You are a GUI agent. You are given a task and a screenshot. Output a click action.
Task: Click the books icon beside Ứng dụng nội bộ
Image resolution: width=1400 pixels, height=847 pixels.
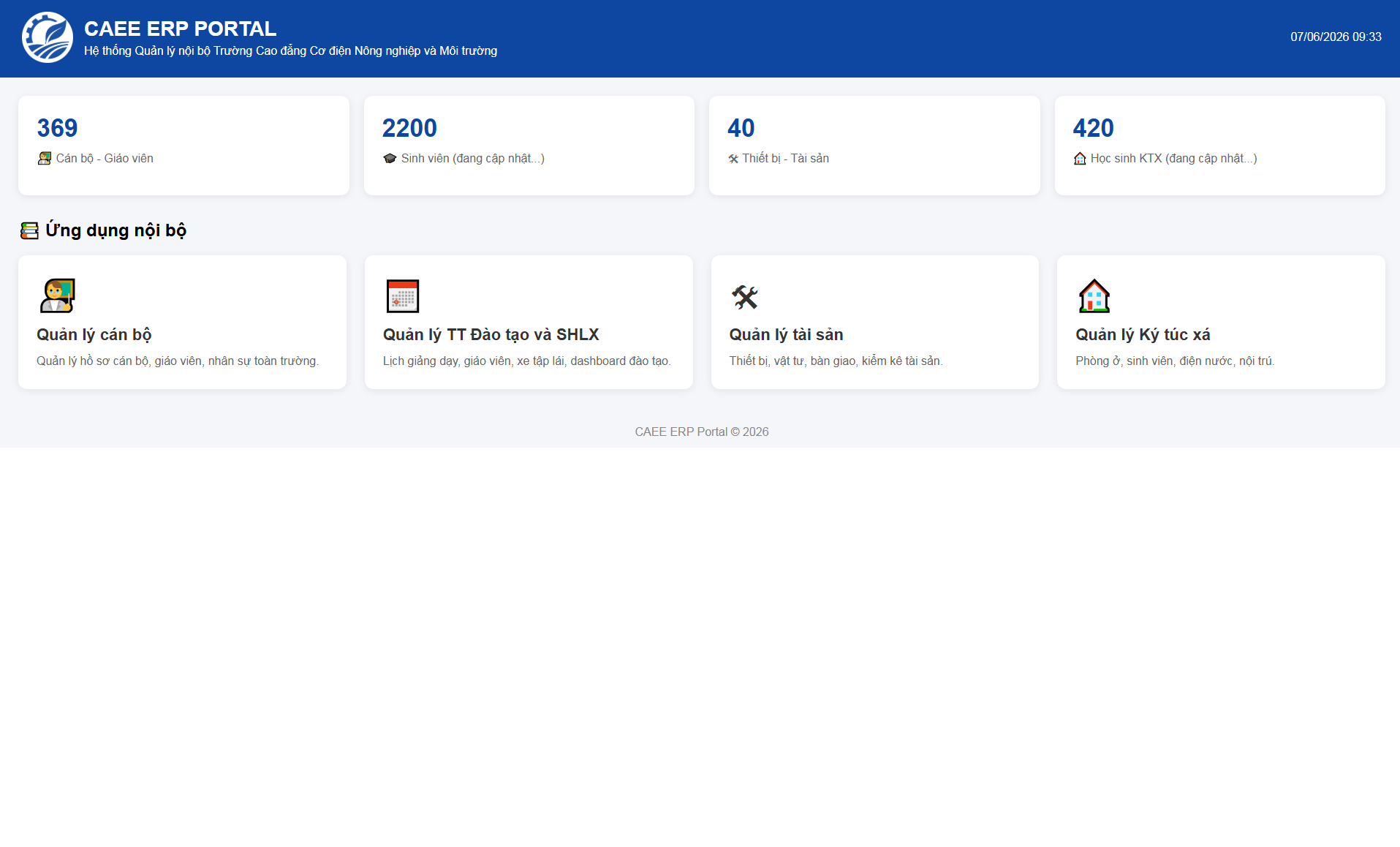coord(29,230)
